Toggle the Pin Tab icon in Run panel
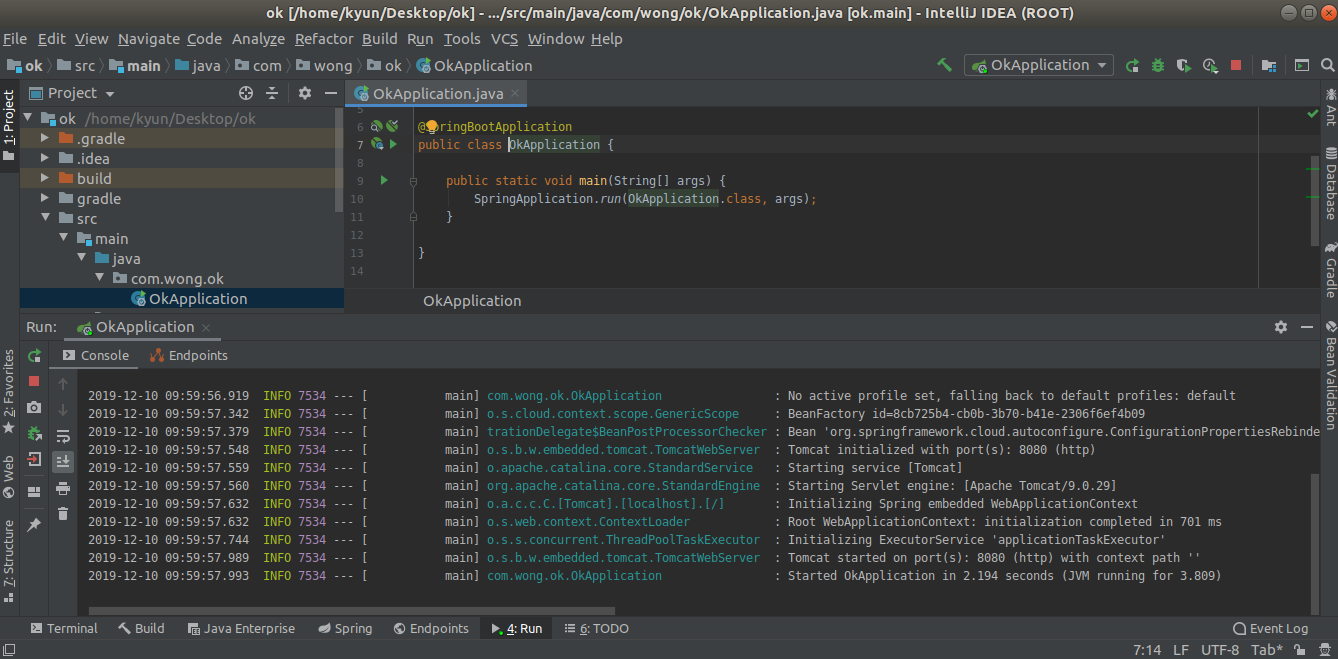Viewport: 1338px width, 659px height. (x=34, y=525)
